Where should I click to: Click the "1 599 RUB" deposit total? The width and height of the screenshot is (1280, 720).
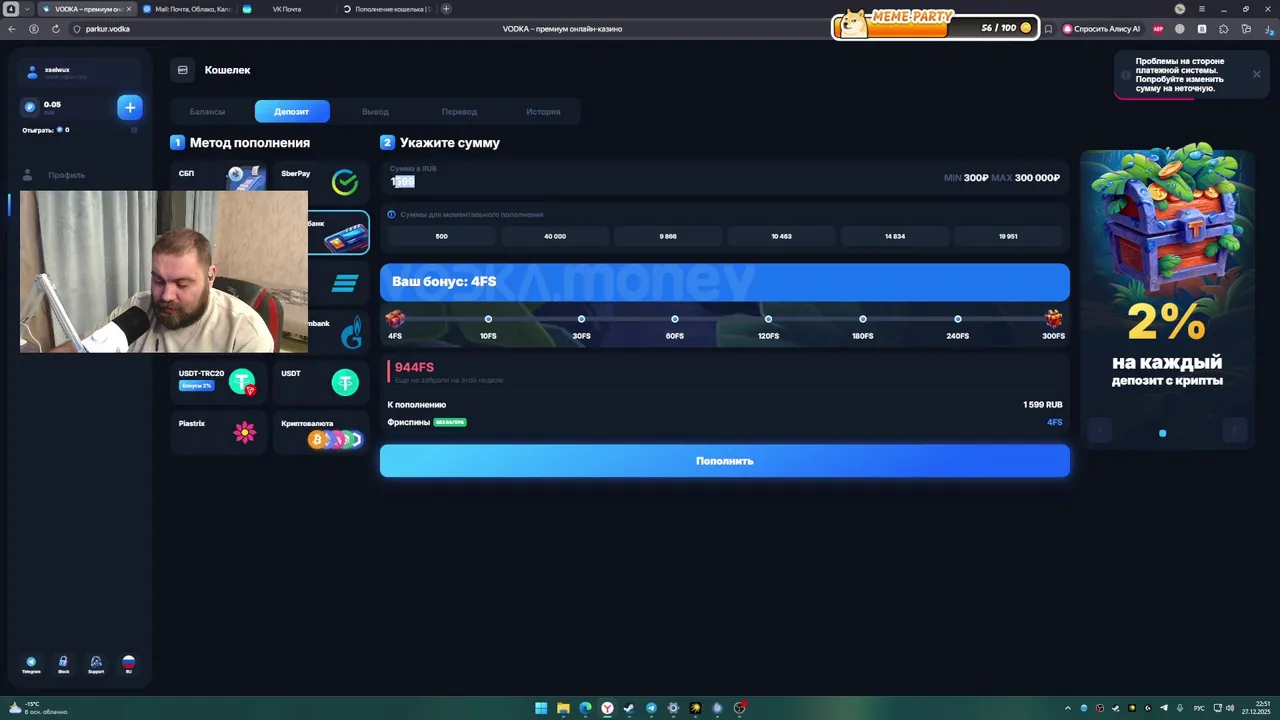[x=1042, y=405]
